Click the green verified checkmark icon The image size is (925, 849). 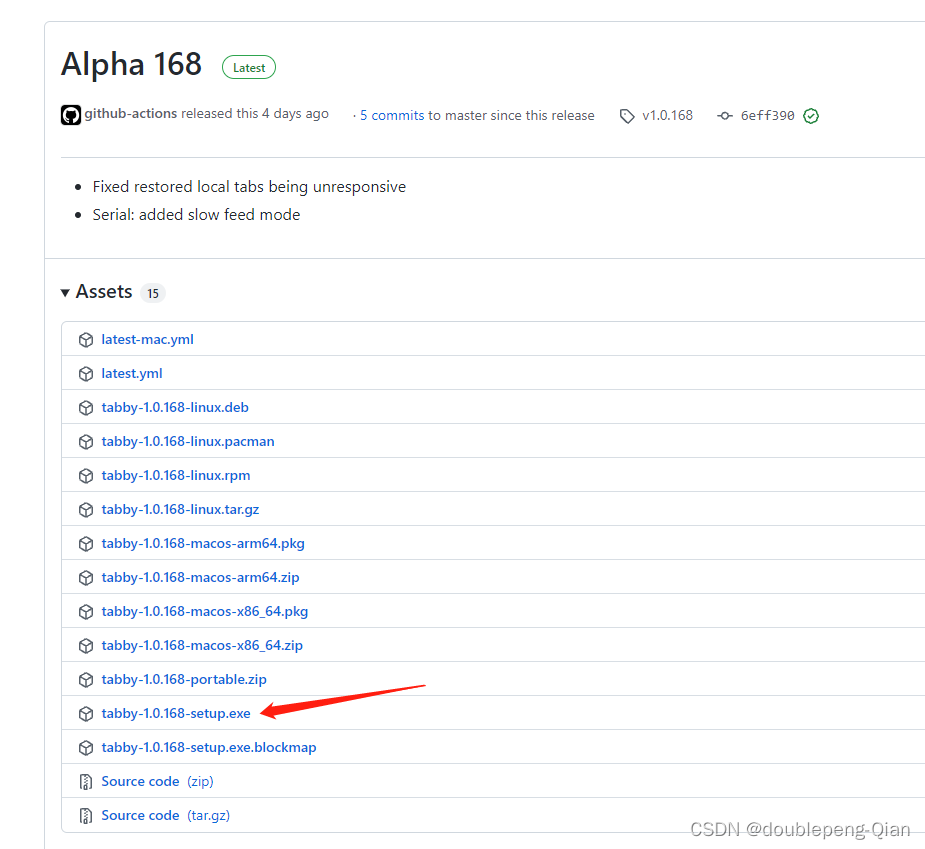(811, 116)
